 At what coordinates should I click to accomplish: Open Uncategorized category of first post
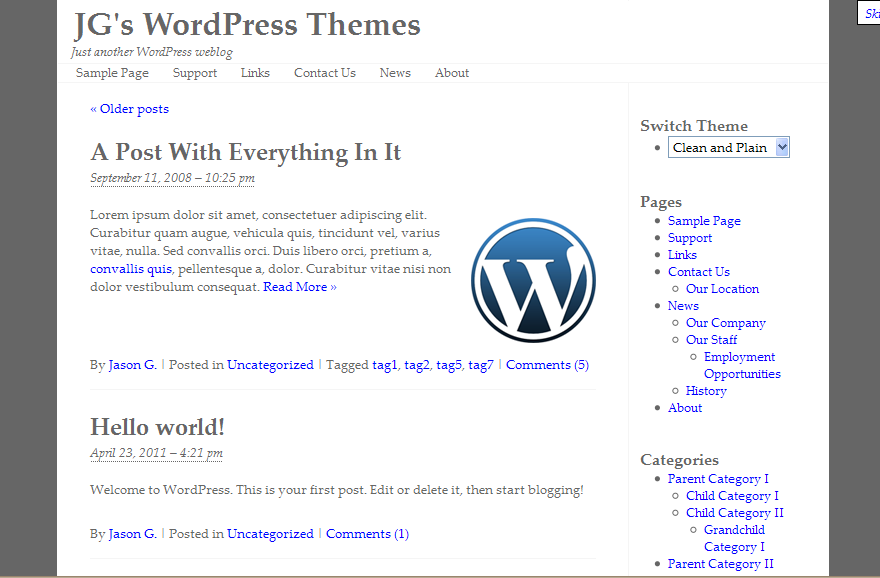(270, 365)
